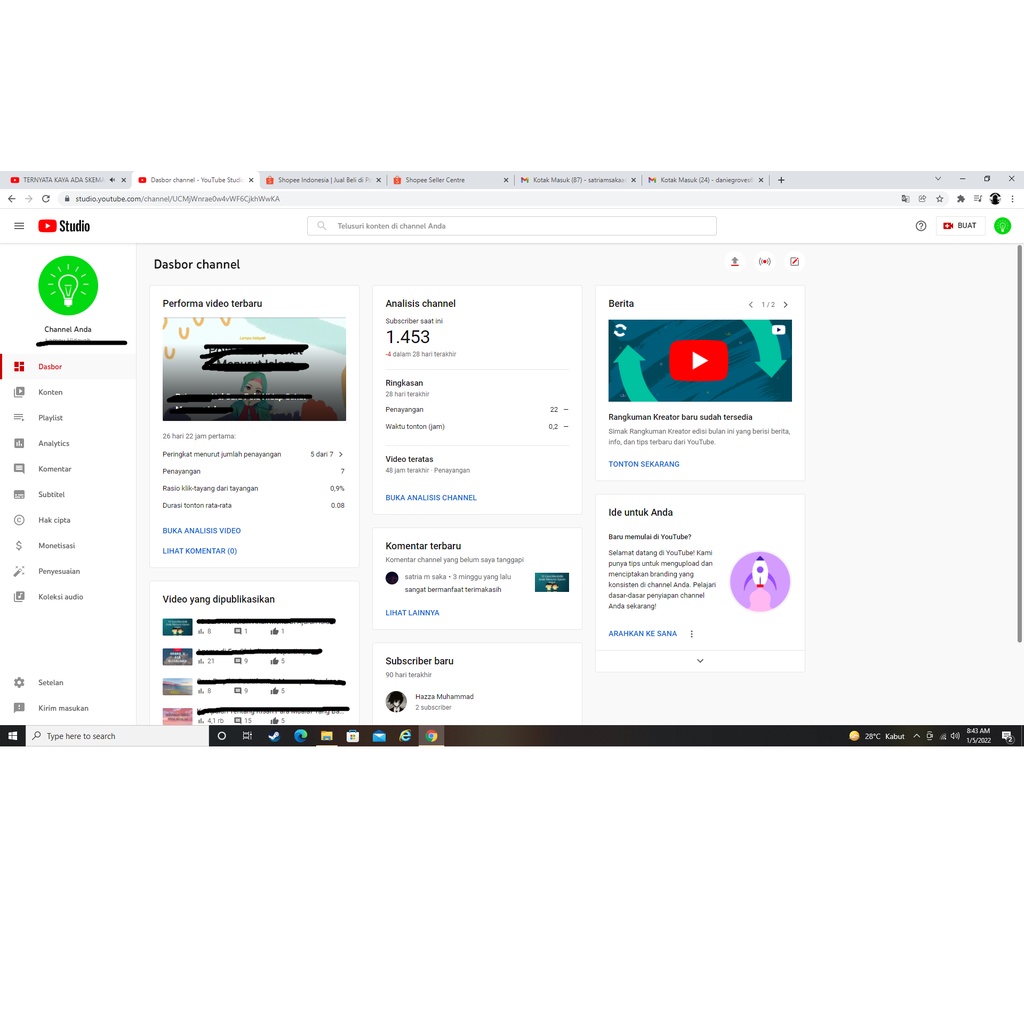
Task: Click the BUAT button
Action: click(960, 226)
